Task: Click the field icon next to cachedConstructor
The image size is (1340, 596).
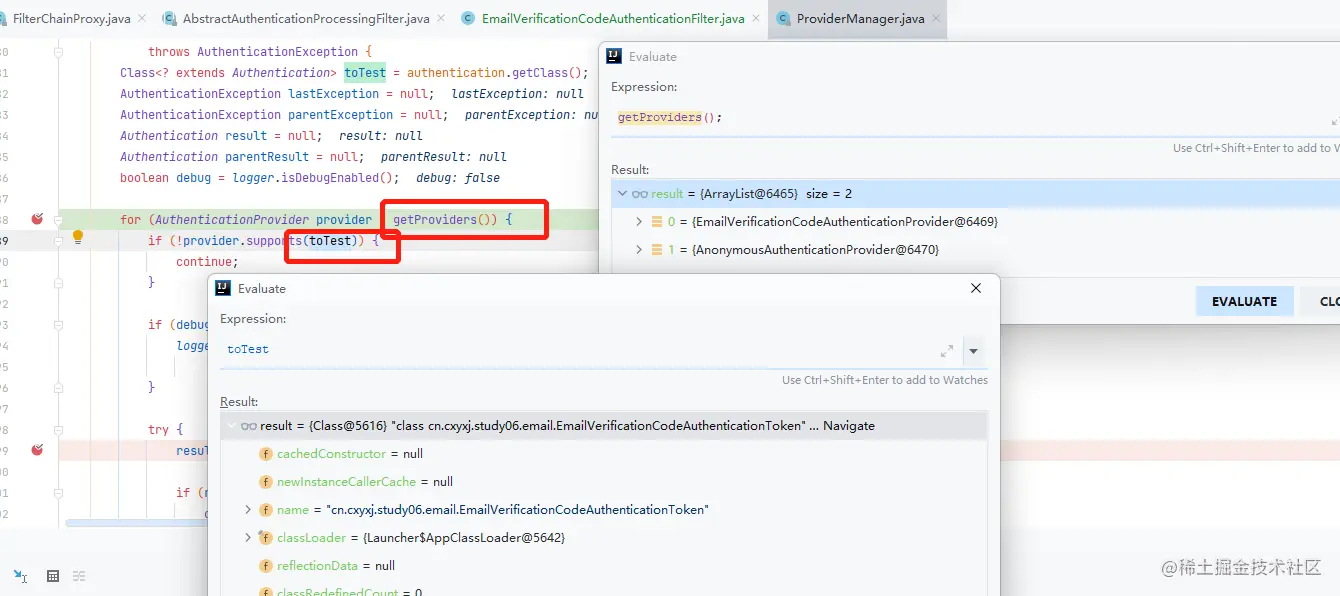Action: coord(266,454)
